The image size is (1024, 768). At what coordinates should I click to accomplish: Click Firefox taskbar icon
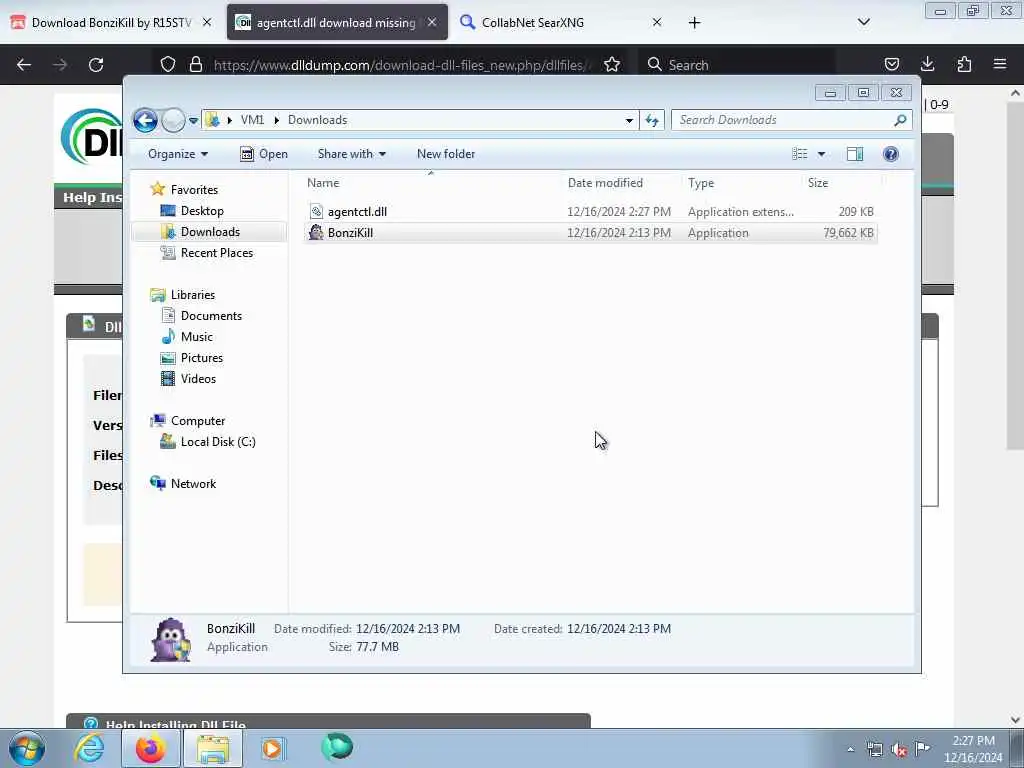pos(150,748)
